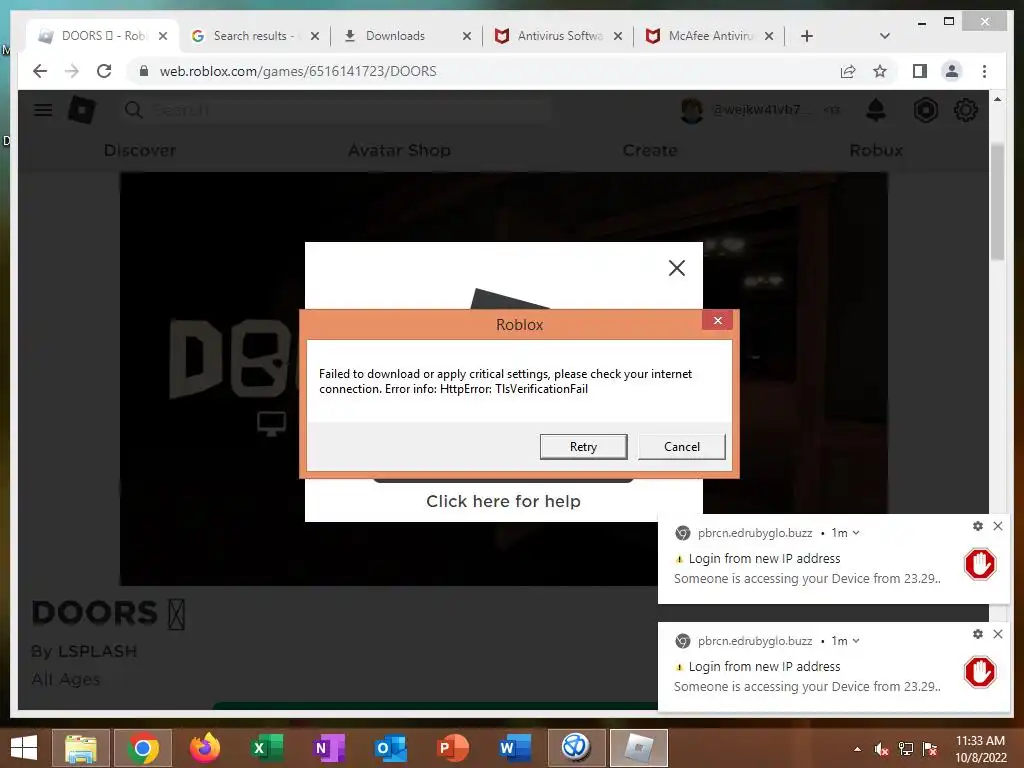Screen dimensions: 1024x768
Task: Switch to the Search results tab
Action: click(253, 36)
